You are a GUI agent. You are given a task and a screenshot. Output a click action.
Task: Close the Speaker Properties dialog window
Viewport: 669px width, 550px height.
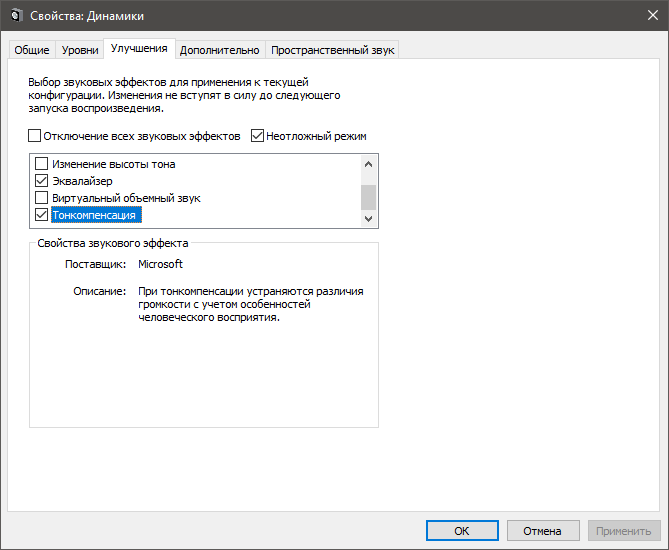pyautogui.click(x=645, y=14)
